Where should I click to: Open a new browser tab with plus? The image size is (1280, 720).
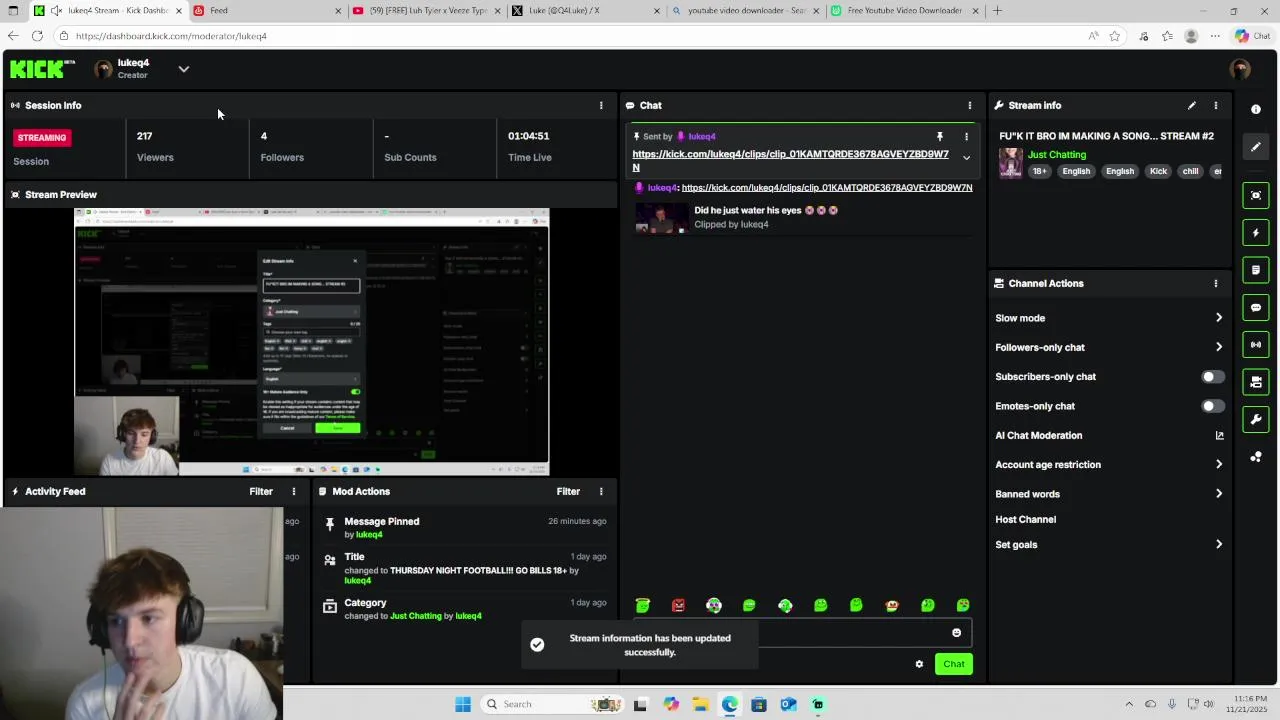[x=997, y=11]
